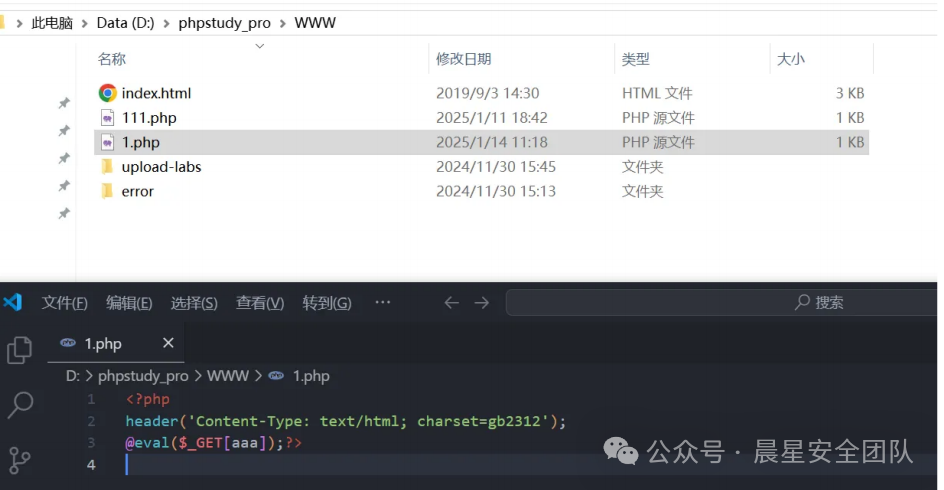The image size is (944, 490).
Task: Open the VS Code Explorer icon
Action: coord(20,349)
